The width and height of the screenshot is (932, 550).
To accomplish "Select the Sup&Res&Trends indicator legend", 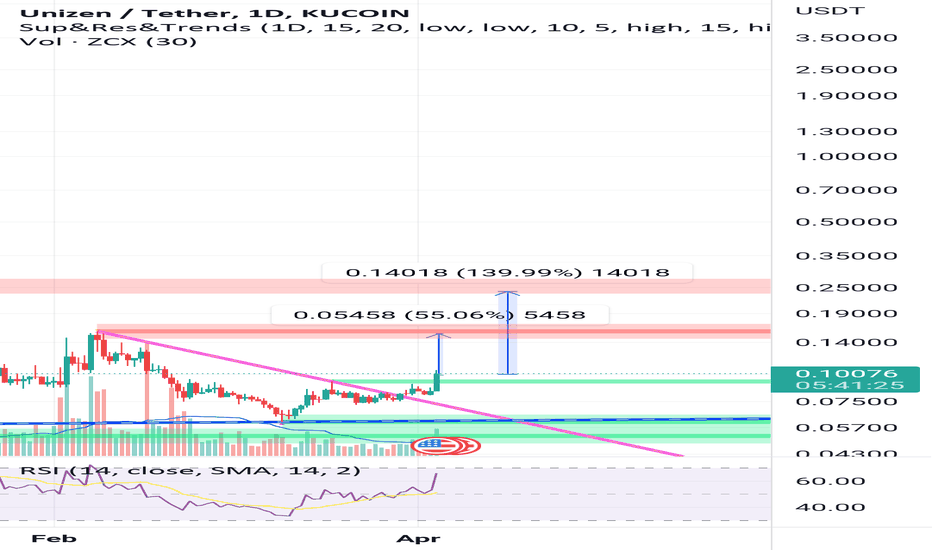I will pyautogui.click(x=395, y=27).
